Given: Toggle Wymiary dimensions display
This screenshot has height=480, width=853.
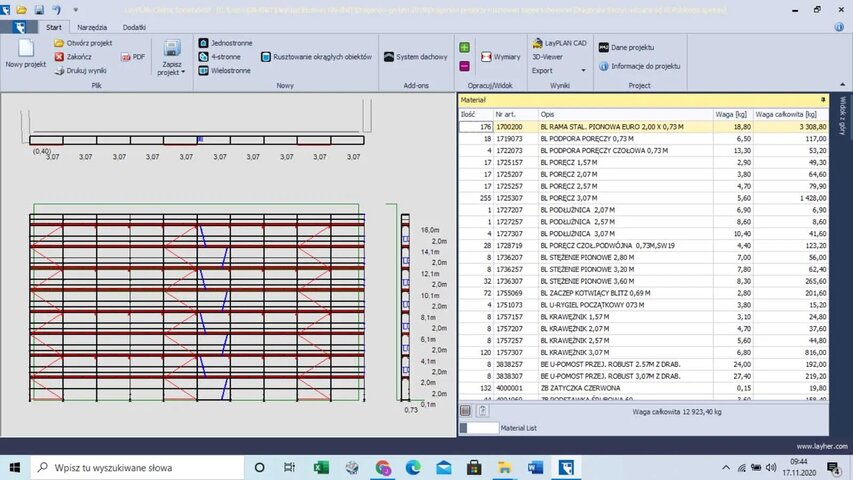Looking at the screenshot, I should click(500, 57).
